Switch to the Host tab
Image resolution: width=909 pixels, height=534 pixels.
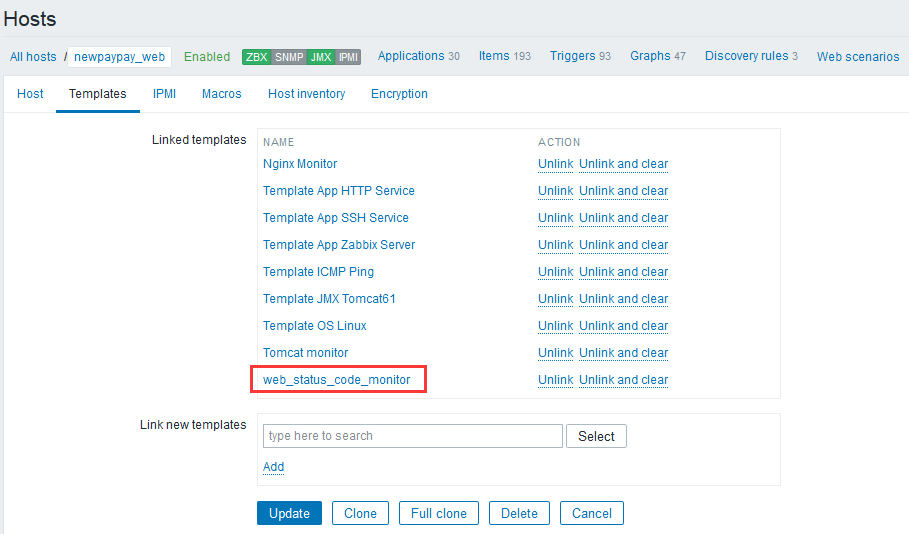click(30, 94)
